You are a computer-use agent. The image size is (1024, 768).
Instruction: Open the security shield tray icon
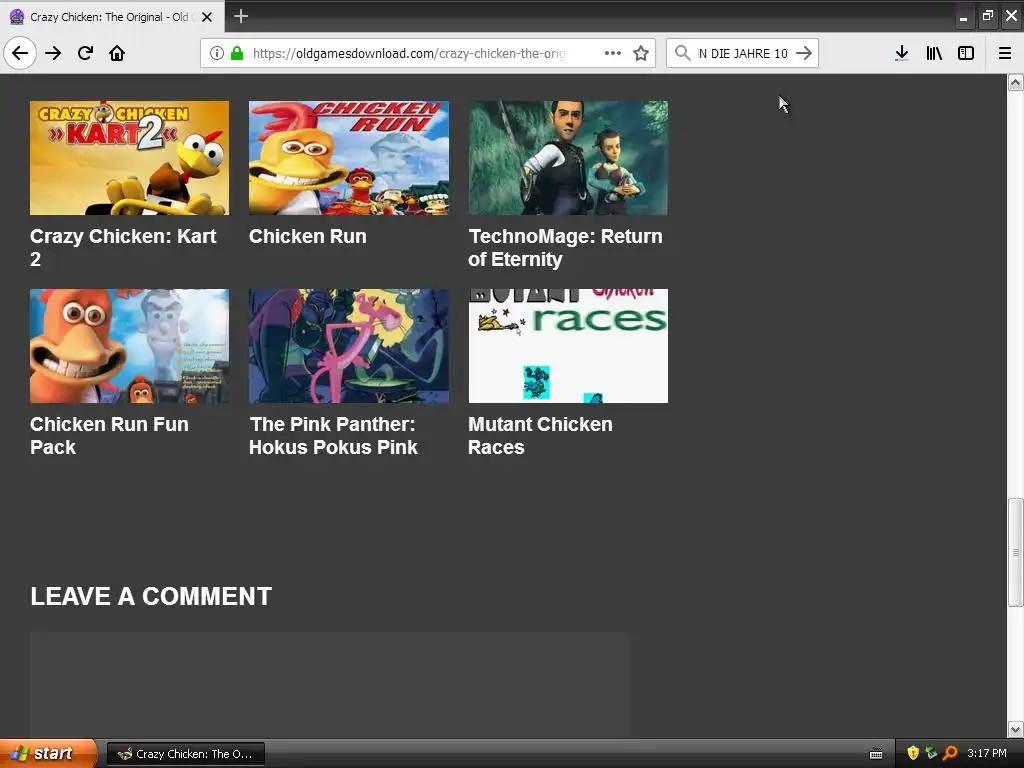click(x=913, y=754)
